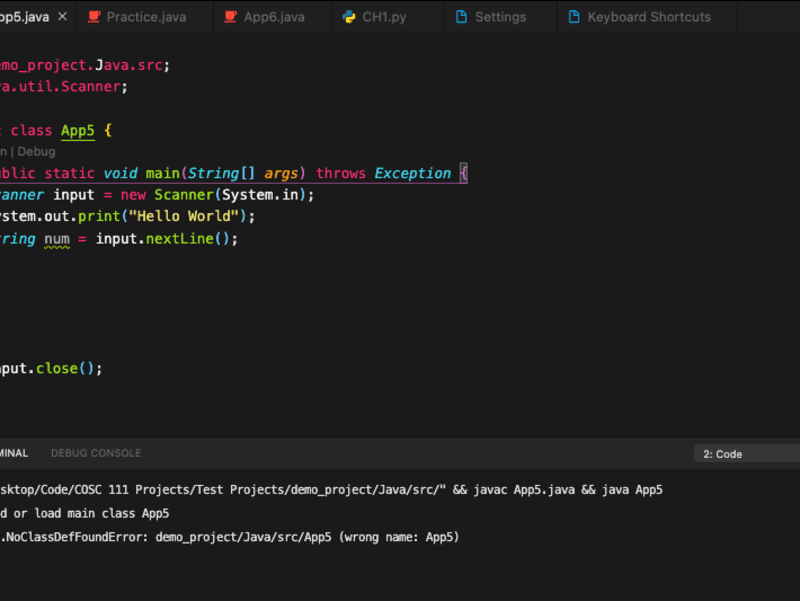Viewport: 800px width, 601px height.
Task: Open the App6.java tab
Action: [x=273, y=17]
